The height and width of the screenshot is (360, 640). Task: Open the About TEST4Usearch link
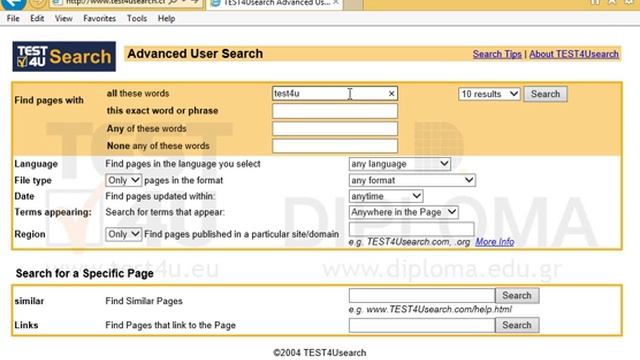[x=574, y=54]
